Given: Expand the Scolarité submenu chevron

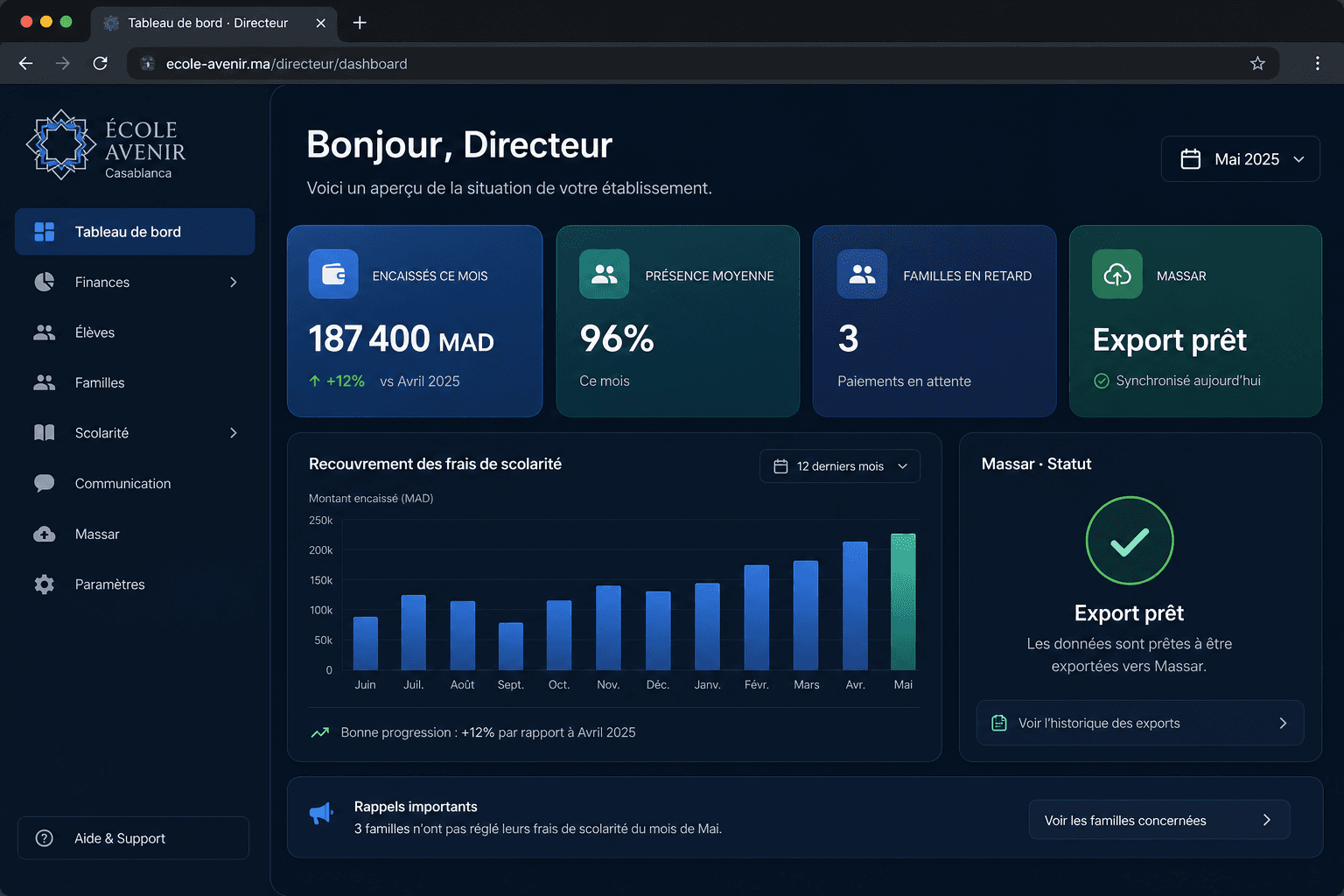Looking at the screenshot, I should click(x=234, y=433).
